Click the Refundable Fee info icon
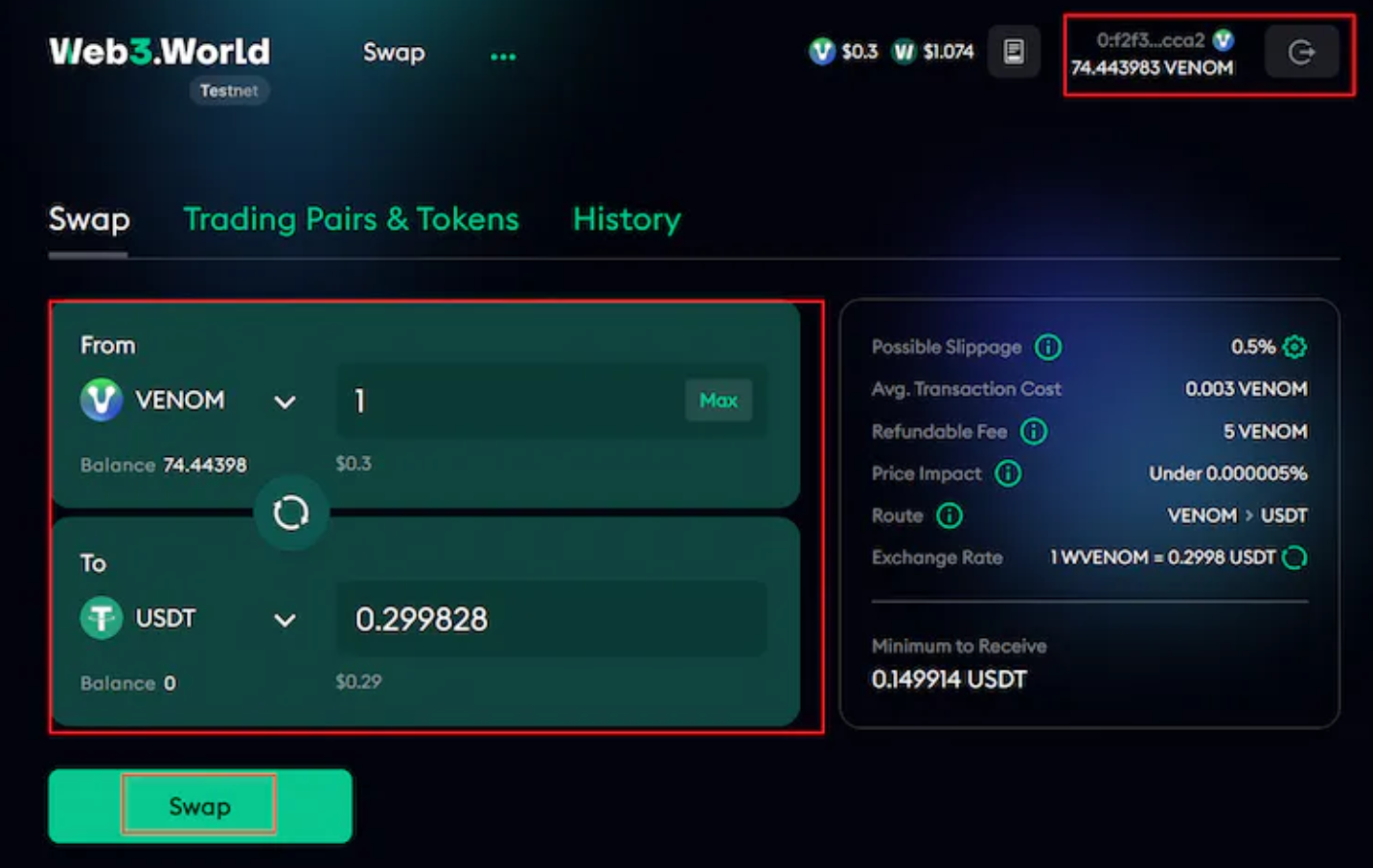The width and height of the screenshot is (1373, 868). point(1034,431)
